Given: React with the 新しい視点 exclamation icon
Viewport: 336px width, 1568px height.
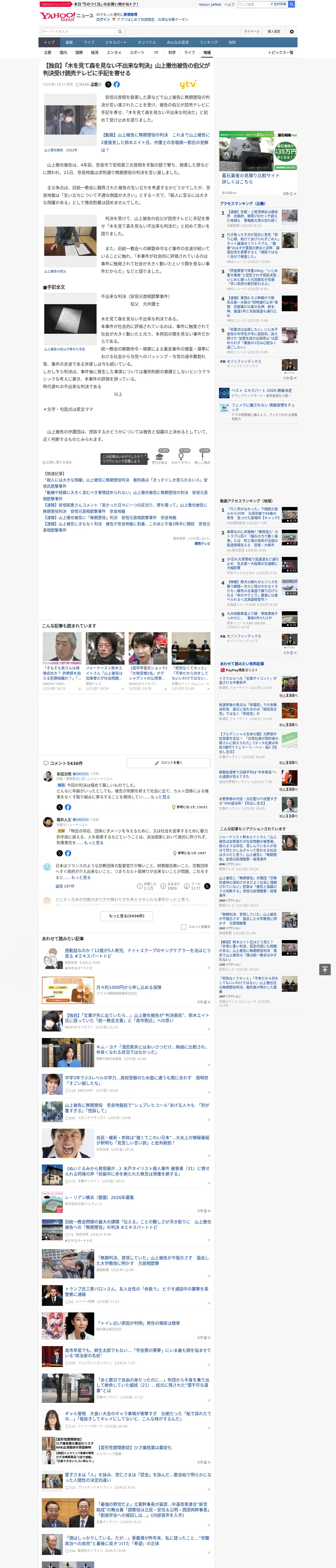Looking at the screenshot, I should 203,457.
